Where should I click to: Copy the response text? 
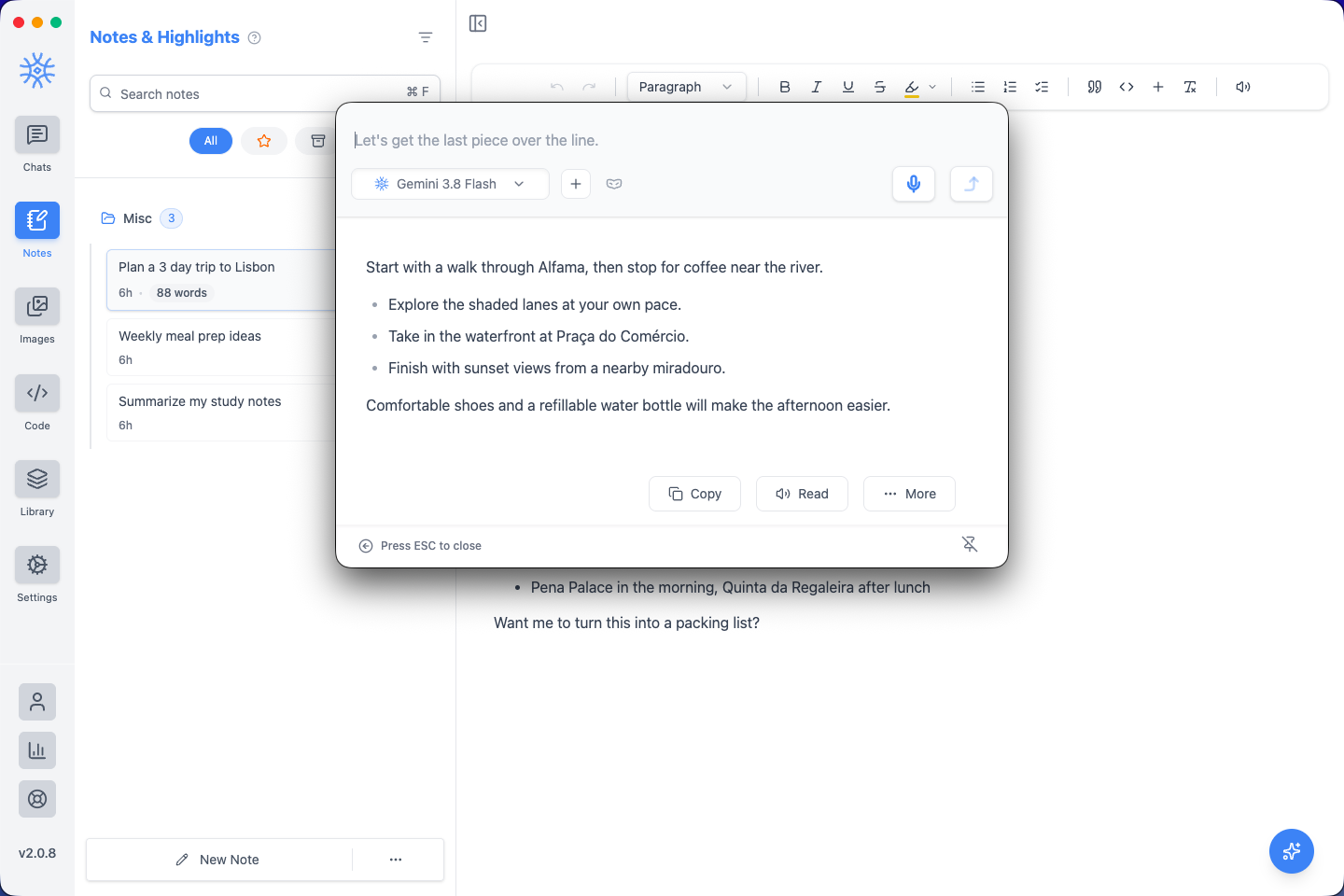[x=694, y=494]
